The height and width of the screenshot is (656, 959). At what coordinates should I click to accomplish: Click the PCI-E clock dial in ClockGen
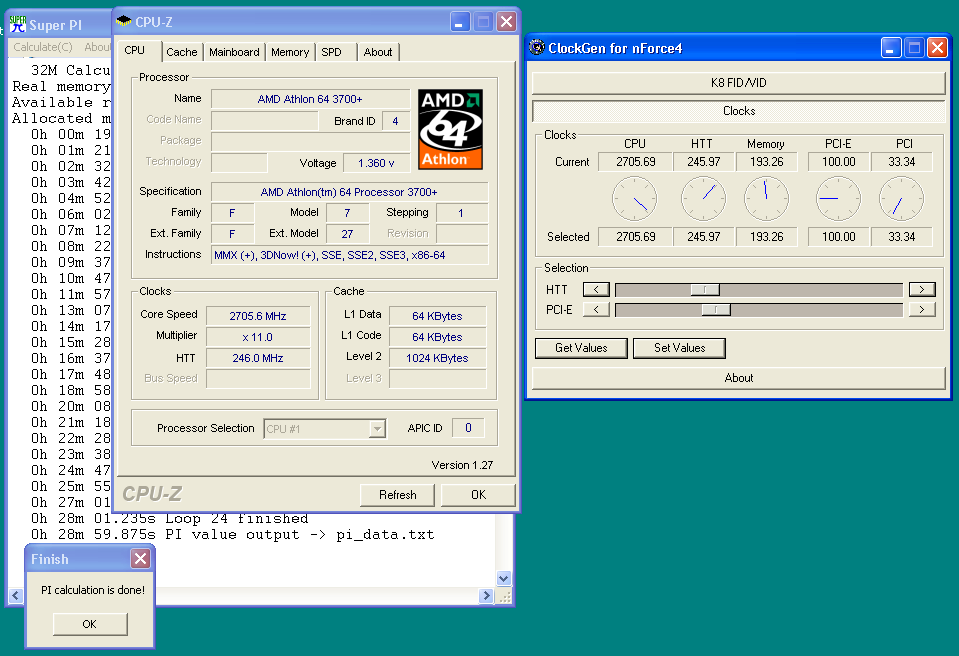839,199
